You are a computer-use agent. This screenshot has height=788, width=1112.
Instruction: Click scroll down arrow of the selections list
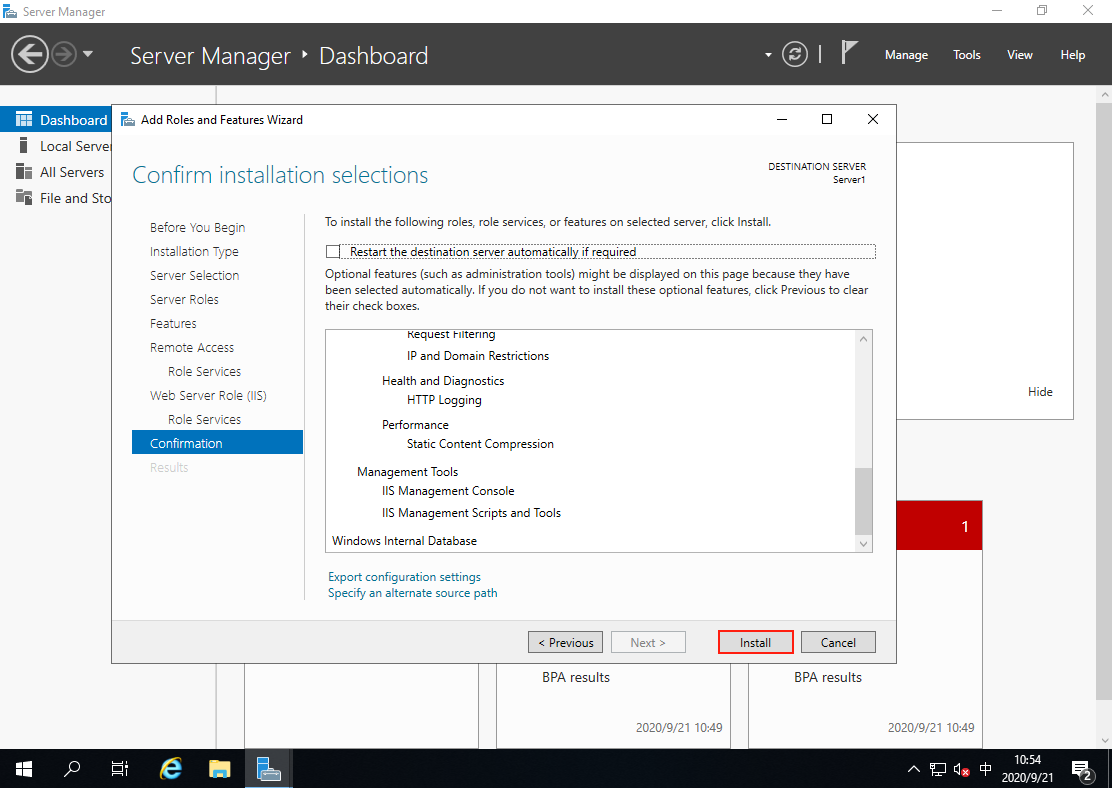[863, 544]
